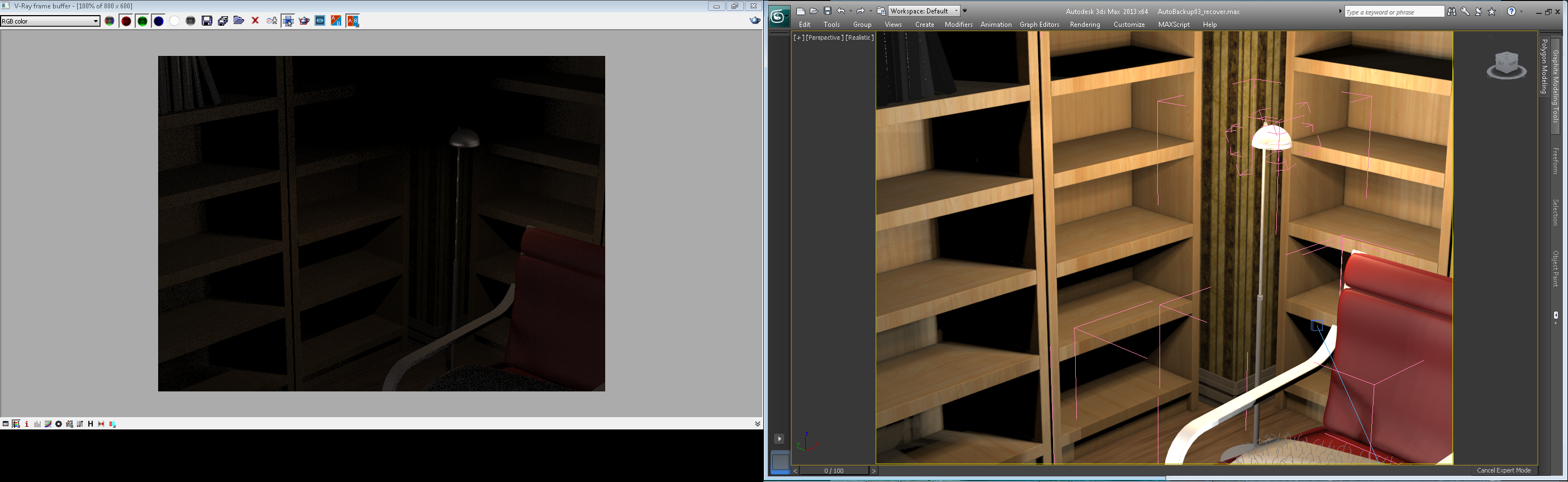Image resolution: width=1568 pixels, height=482 pixels.
Task: Click the 3ds Max application logo button
Action: point(779,16)
